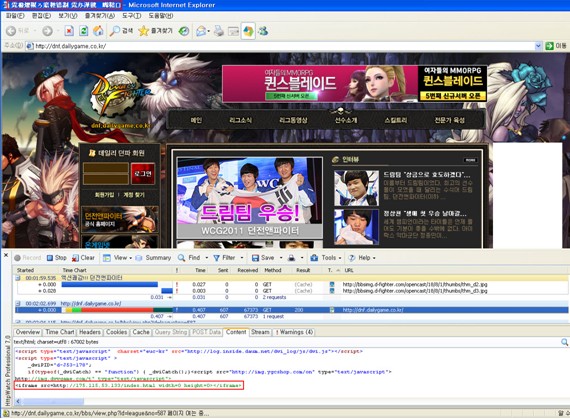The width and height of the screenshot is (570, 419).
Task: Click the 퀸스블레이드 banner ad
Action: (354, 84)
